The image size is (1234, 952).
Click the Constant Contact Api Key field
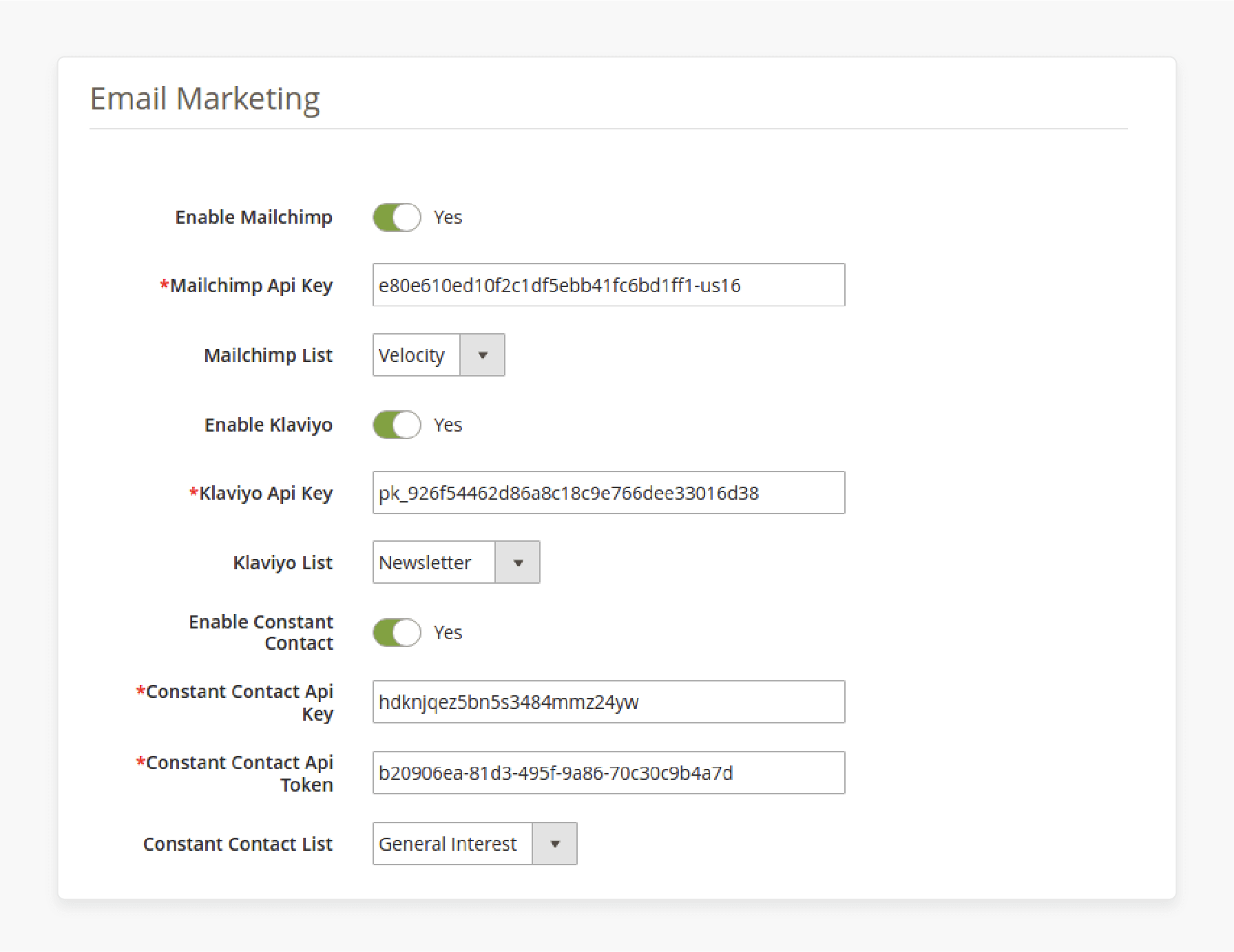coord(609,702)
